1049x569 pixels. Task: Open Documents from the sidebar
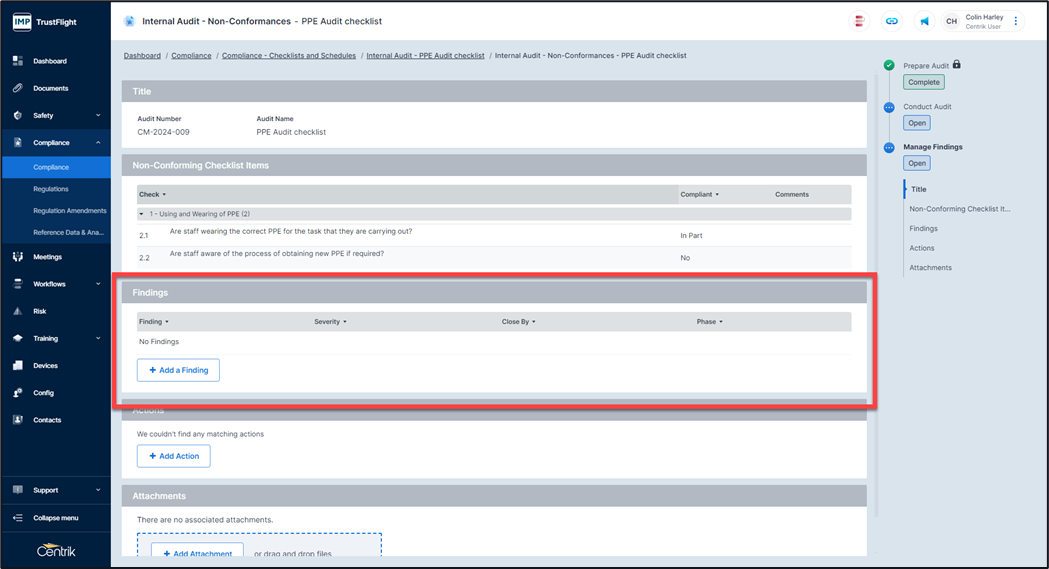pos(50,88)
